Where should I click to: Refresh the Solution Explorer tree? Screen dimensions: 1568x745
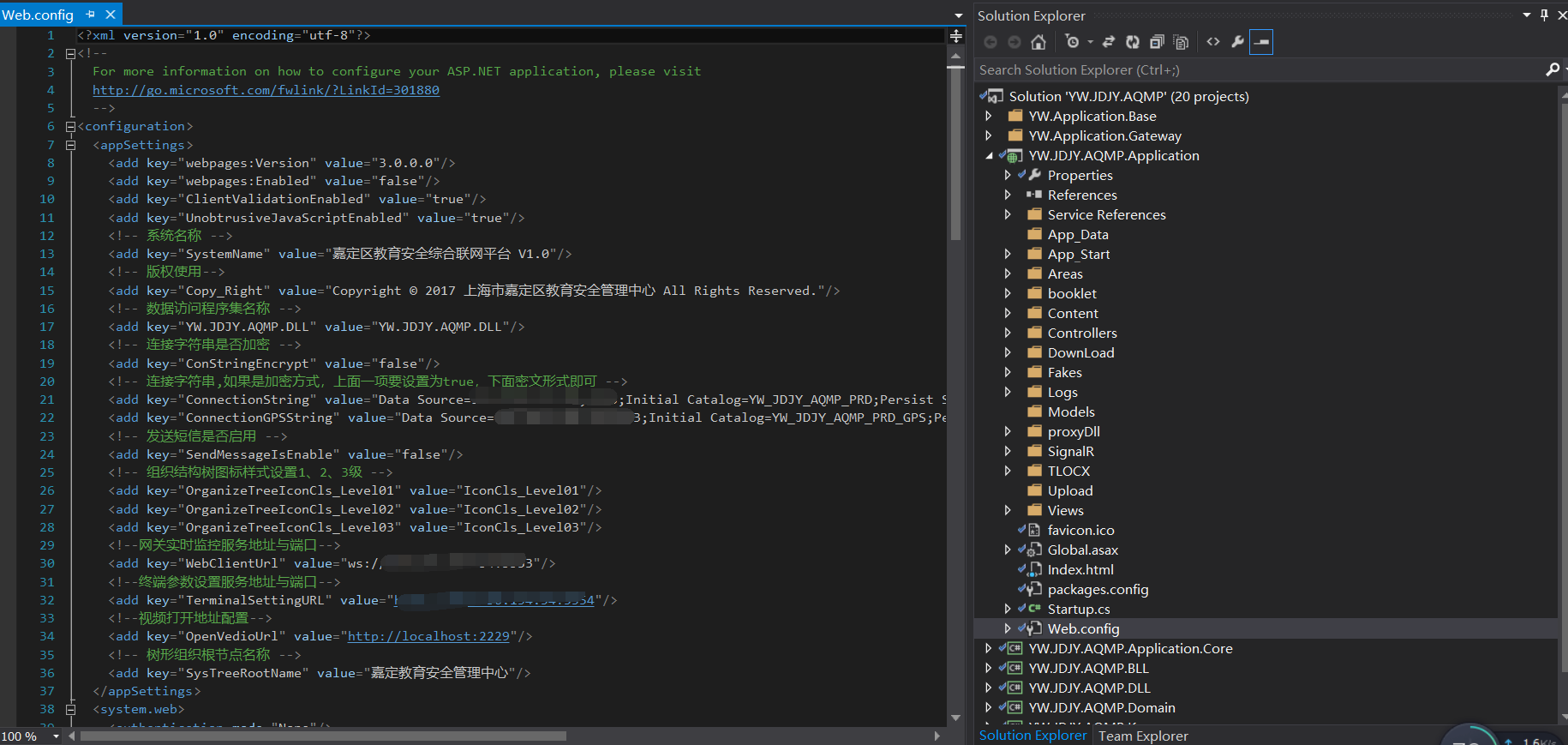click(1133, 42)
